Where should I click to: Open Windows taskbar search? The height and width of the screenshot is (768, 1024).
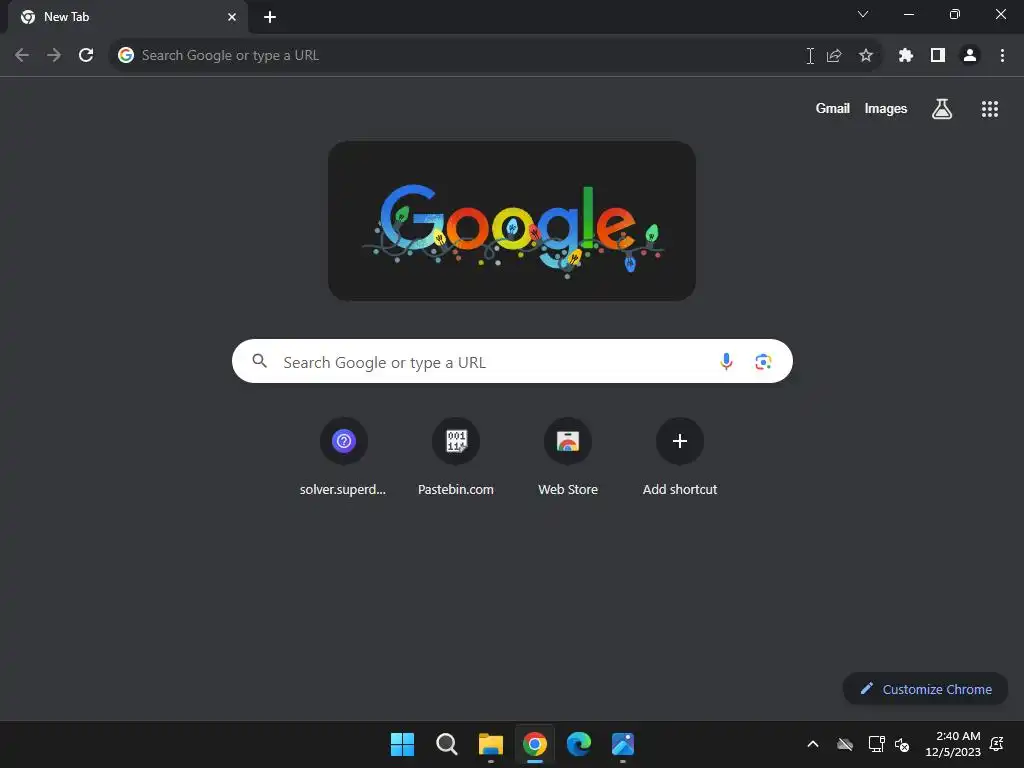pos(447,744)
